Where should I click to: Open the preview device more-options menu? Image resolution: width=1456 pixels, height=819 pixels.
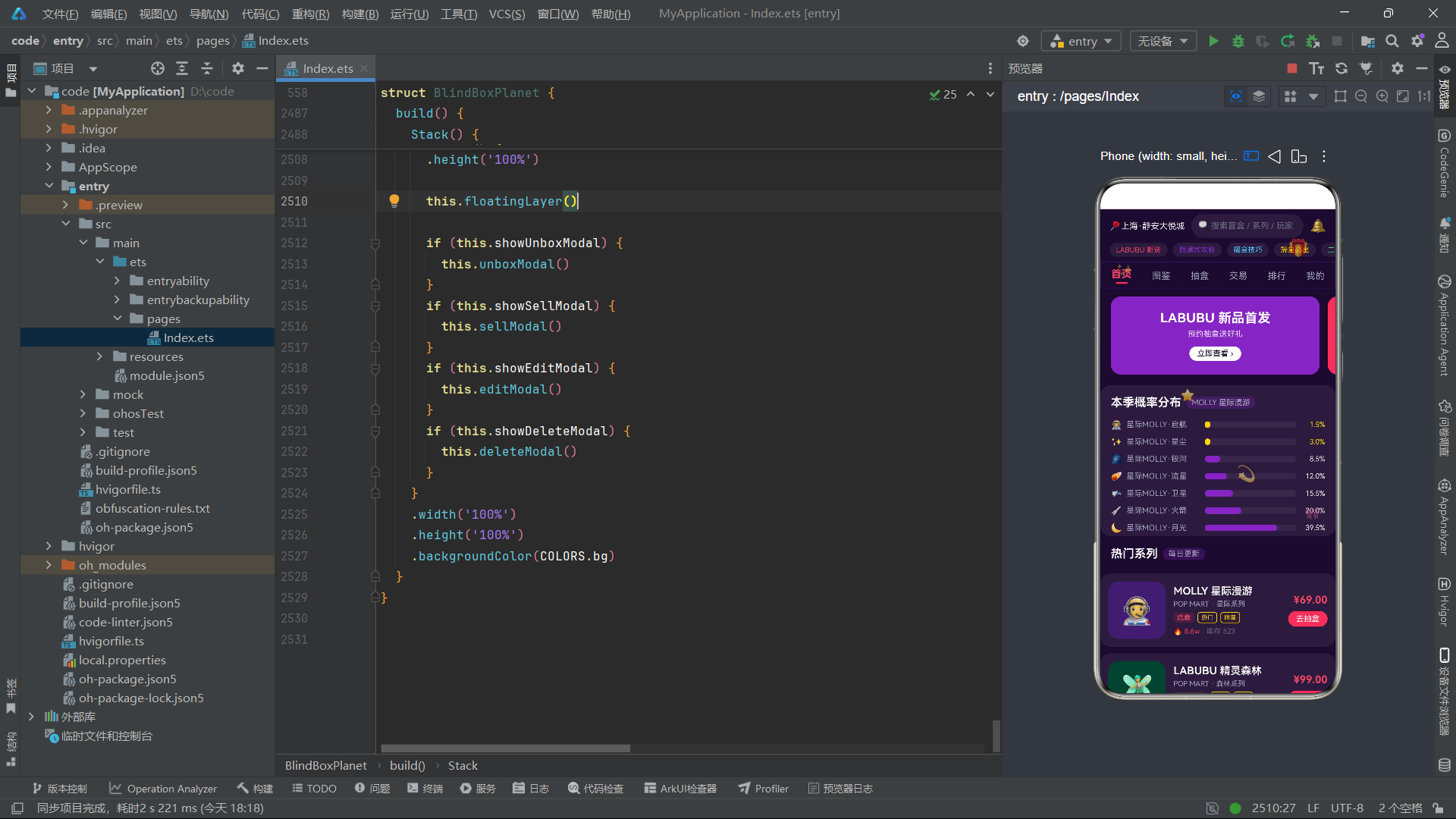(x=1324, y=156)
